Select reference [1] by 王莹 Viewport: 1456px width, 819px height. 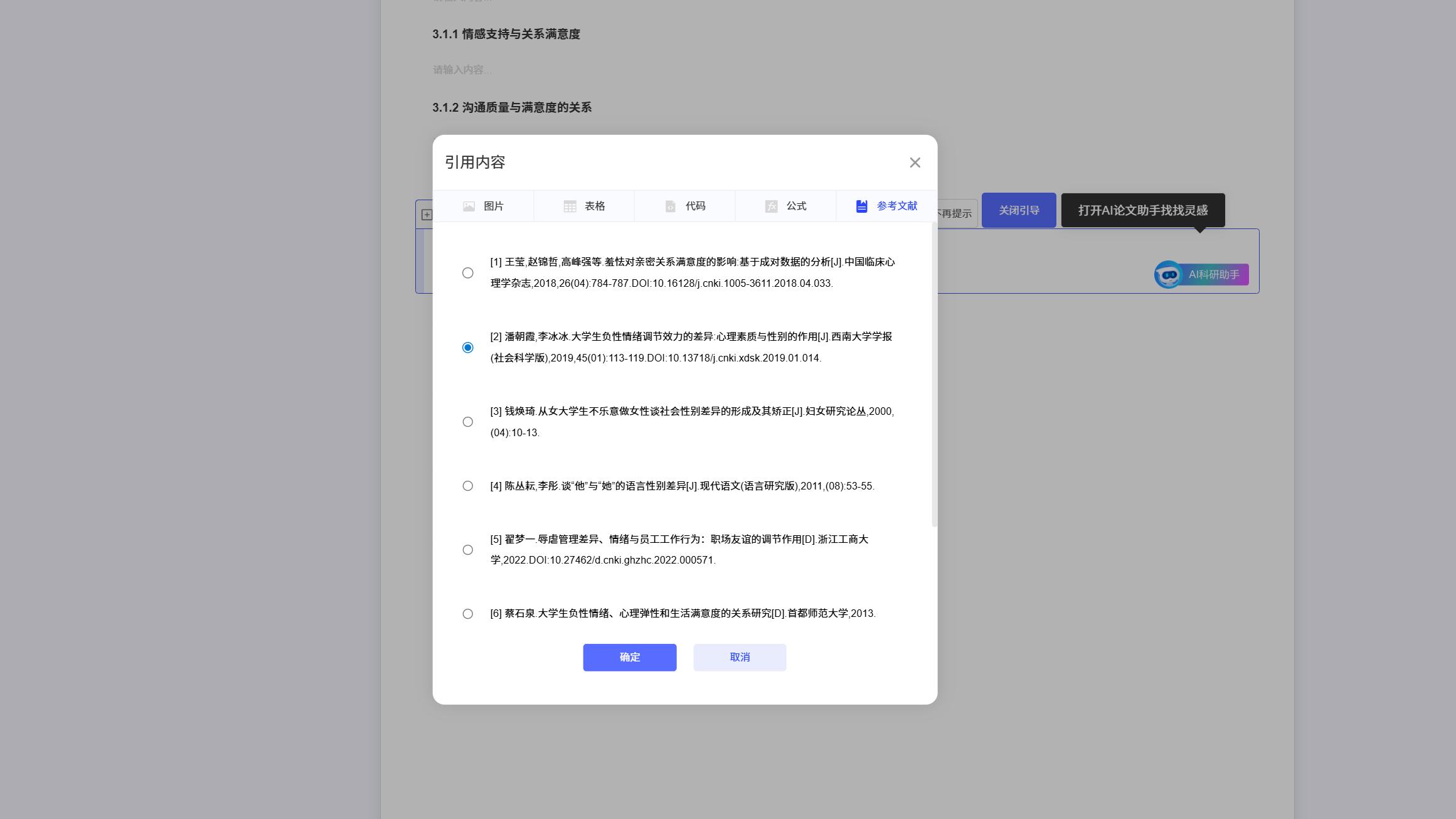click(467, 273)
